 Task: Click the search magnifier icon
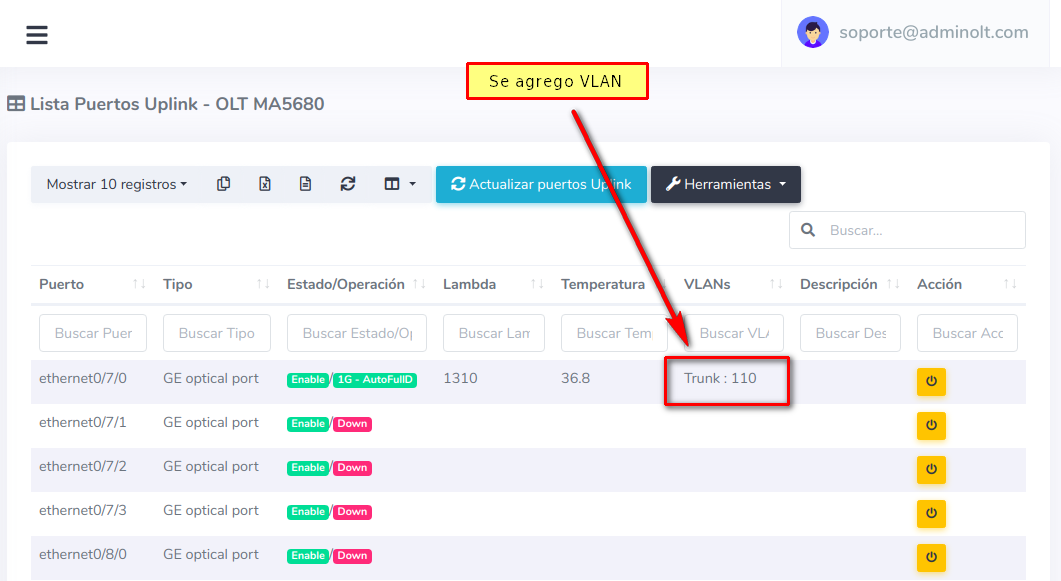pos(808,230)
